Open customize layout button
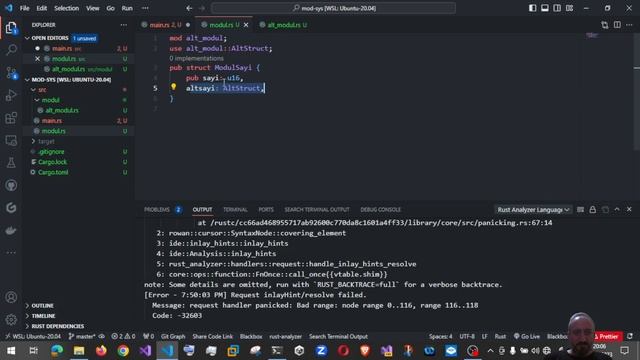The height and width of the screenshot is (360, 640). click(x=569, y=8)
